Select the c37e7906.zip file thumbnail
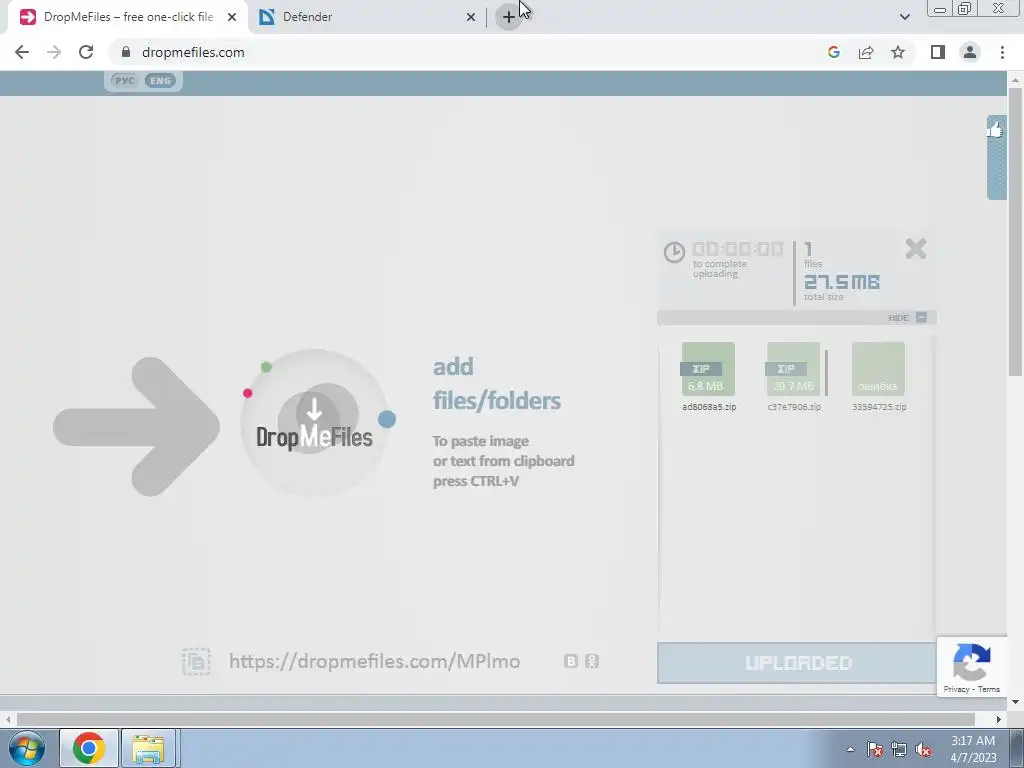The image size is (1024, 768). (793, 370)
